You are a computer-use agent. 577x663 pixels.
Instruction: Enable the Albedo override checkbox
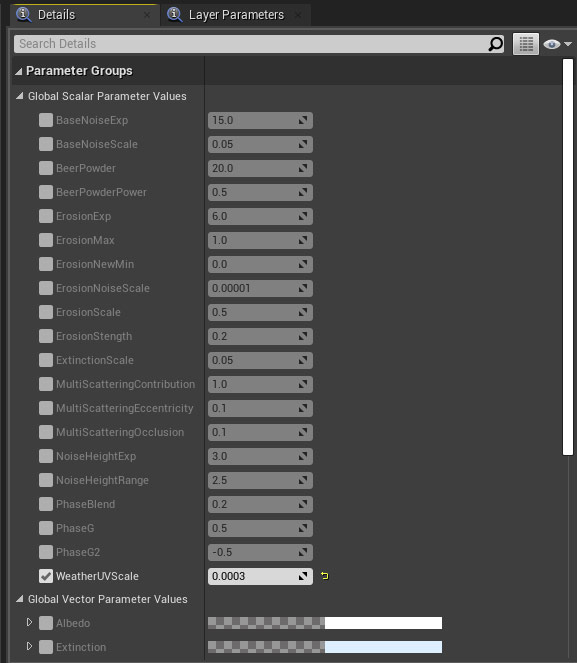point(46,623)
